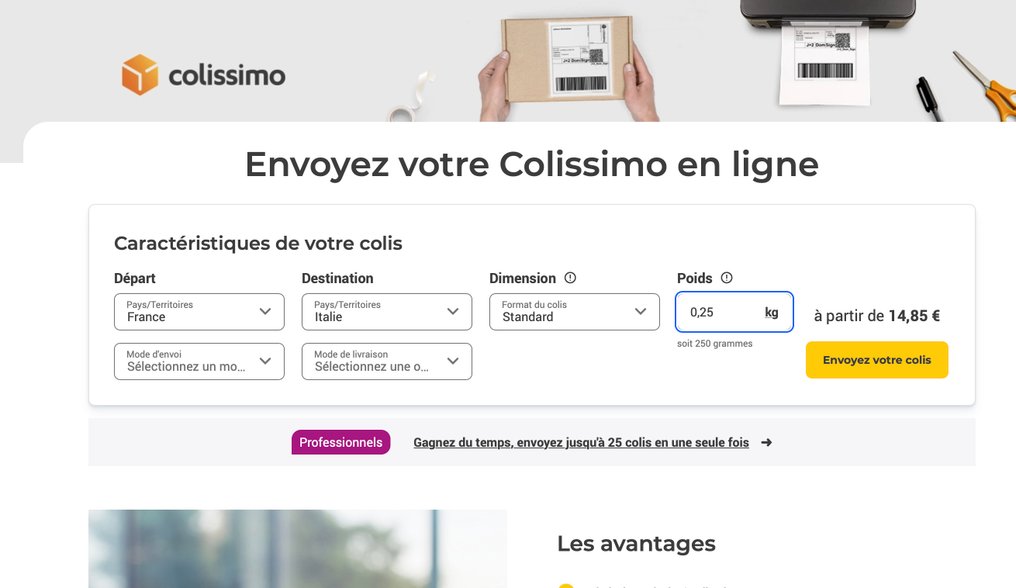Click the Poids info icon
Screen dimensions: 1016x588
[727, 278]
